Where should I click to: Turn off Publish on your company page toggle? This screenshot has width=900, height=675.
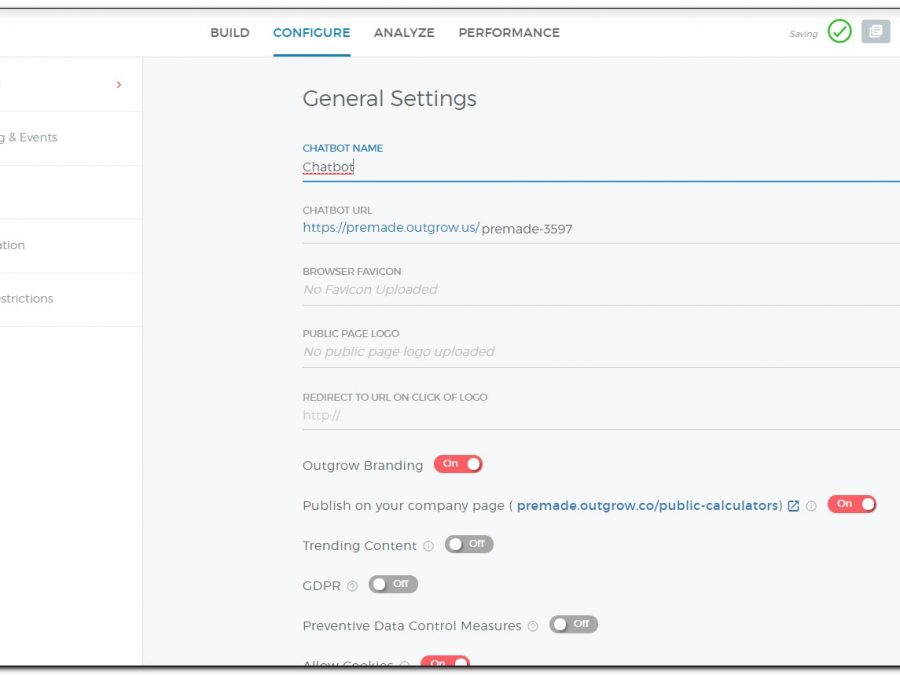[x=852, y=504]
